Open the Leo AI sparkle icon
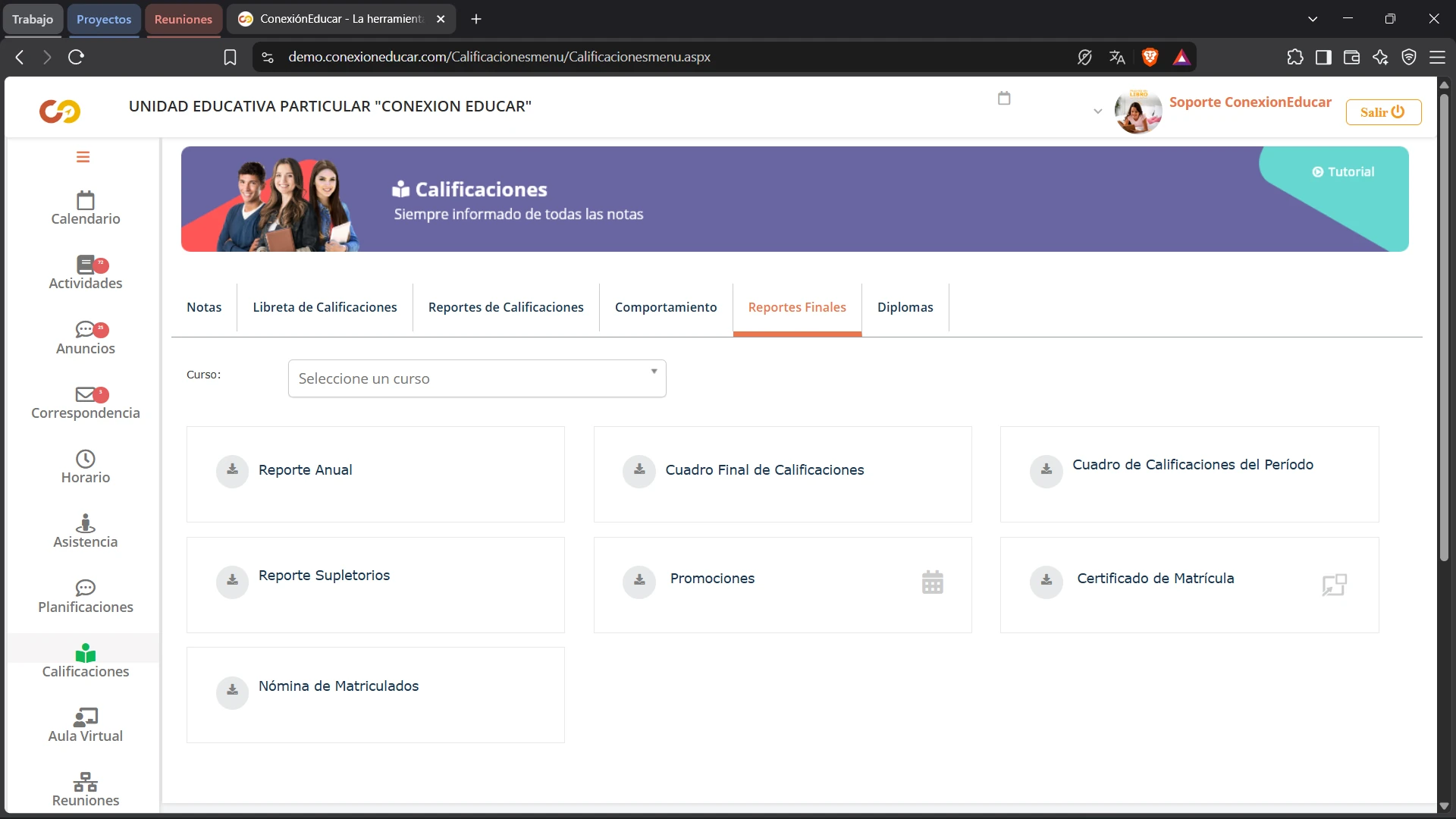This screenshot has height=819, width=1456. [x=1380, y=57]
